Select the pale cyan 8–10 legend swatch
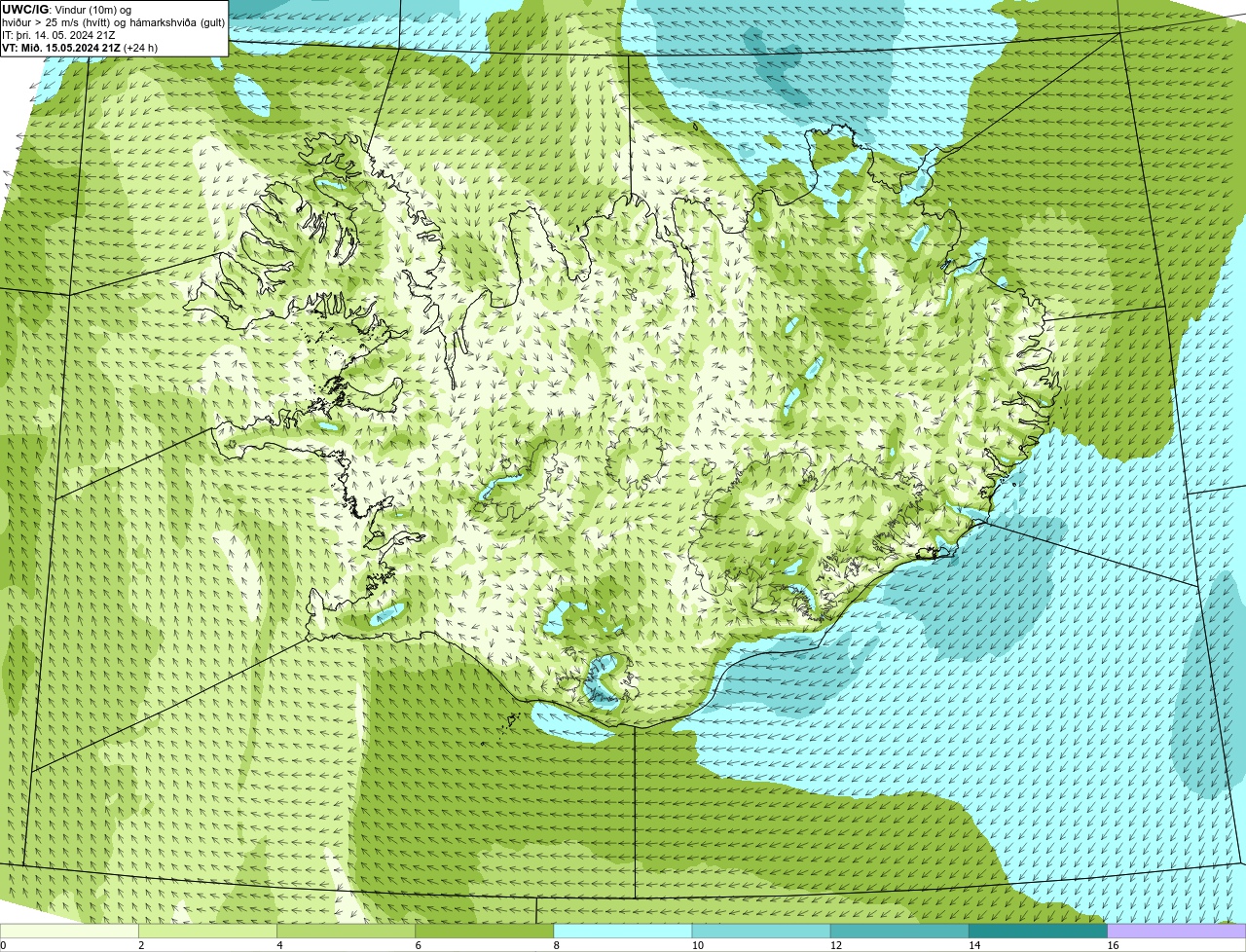Image resolution: width=1246 pixels, height=952 pixels. coord(623,932)
